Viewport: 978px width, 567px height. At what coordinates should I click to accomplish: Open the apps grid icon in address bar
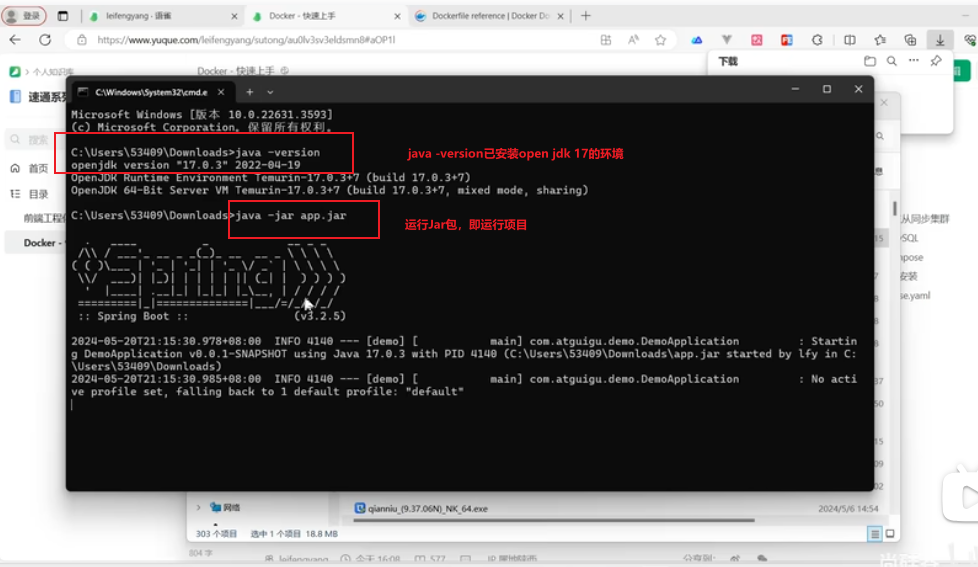tap(606, 40)
